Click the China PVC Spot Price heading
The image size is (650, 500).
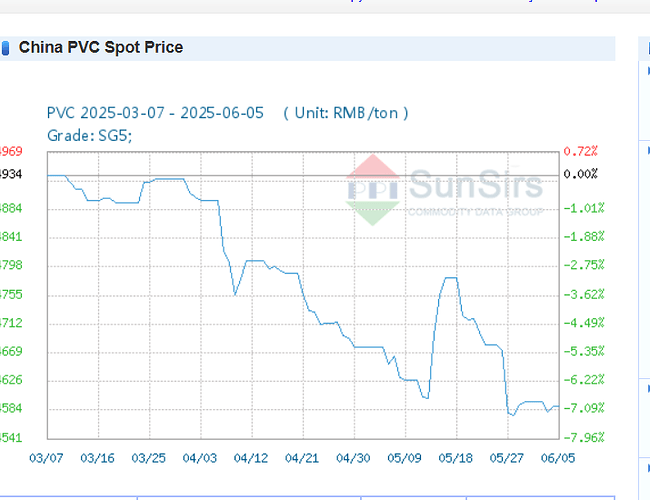tap(101, 48)
